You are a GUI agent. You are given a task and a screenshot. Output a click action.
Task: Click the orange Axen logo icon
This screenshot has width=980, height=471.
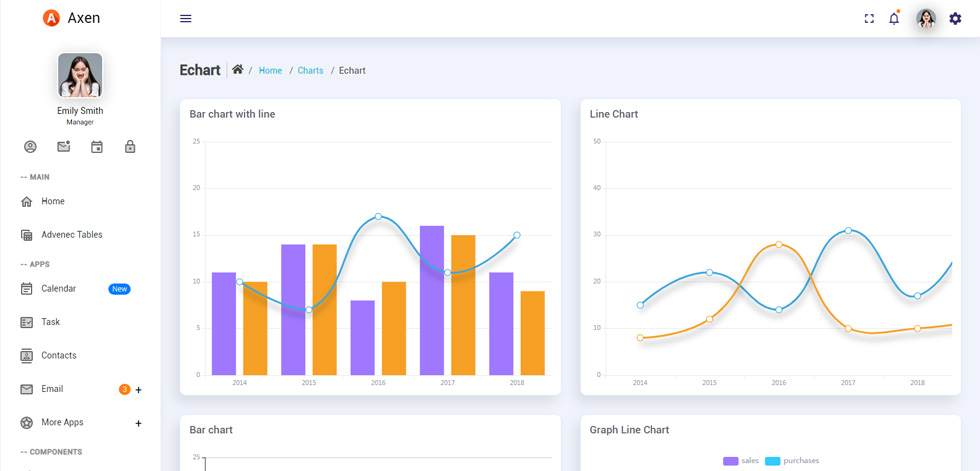click(51, 18)
